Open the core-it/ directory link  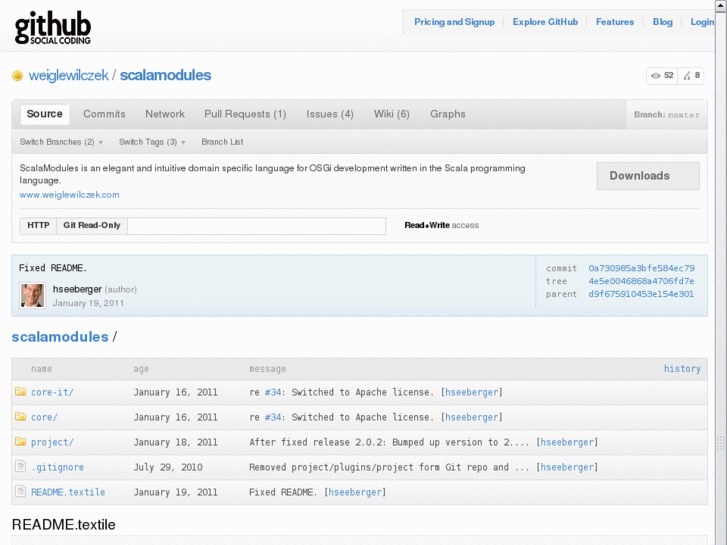click(x=52, y=392)
